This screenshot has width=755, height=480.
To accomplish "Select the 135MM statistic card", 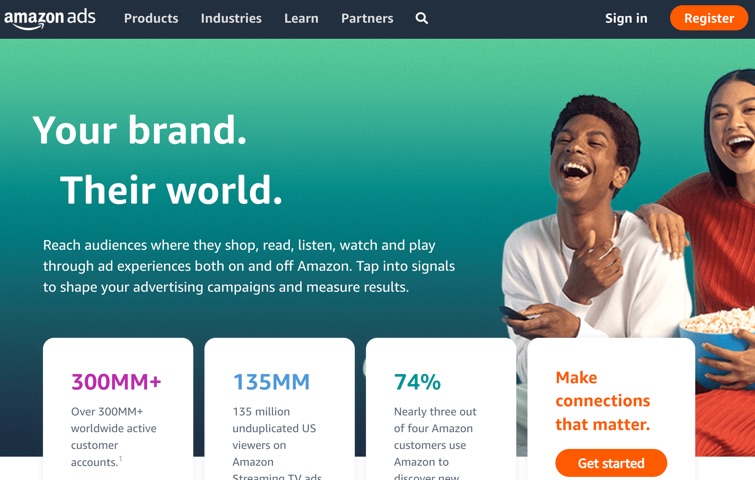I will coord(279,409).
